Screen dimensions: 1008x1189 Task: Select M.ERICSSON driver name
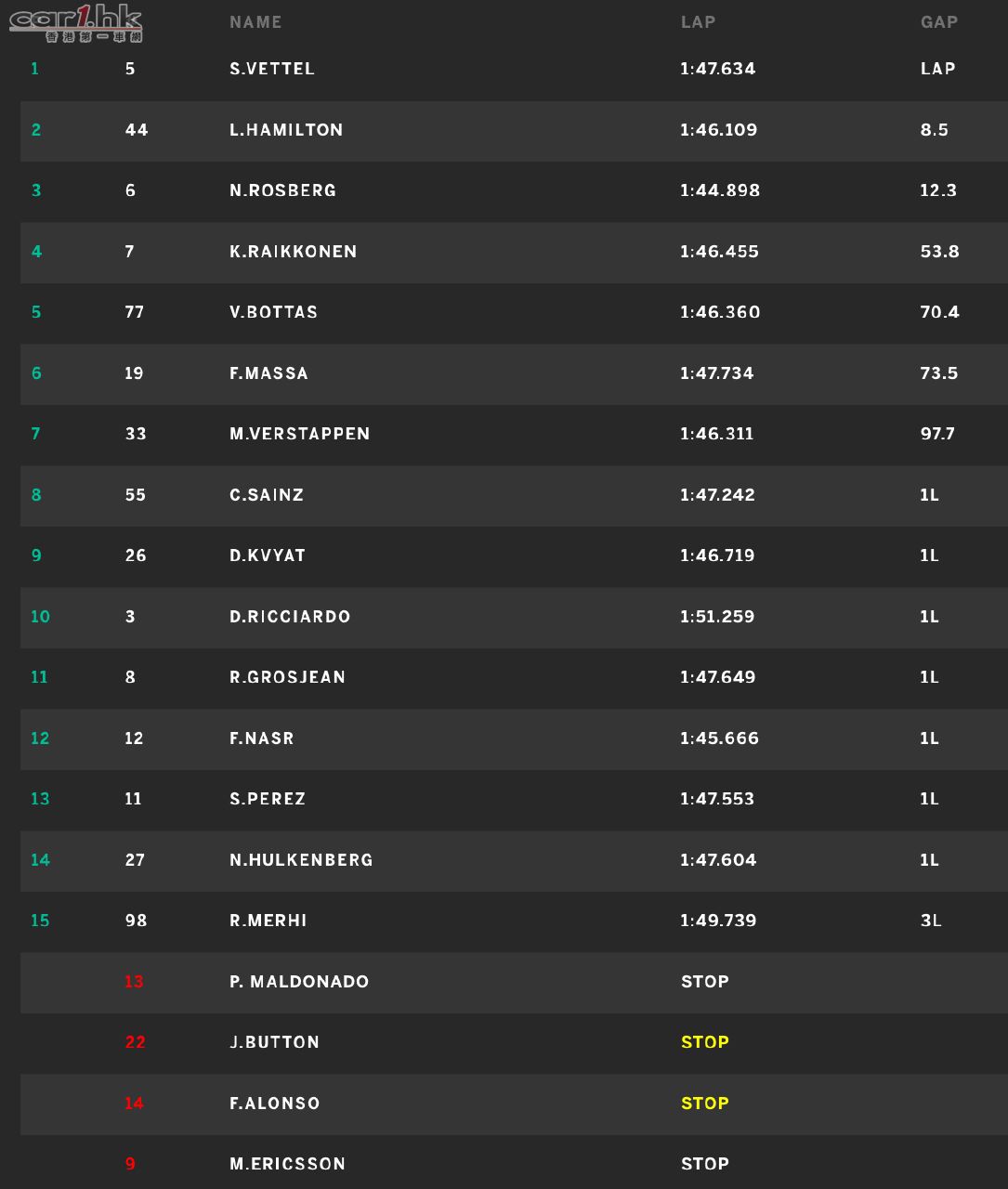tap(287, 1164)
